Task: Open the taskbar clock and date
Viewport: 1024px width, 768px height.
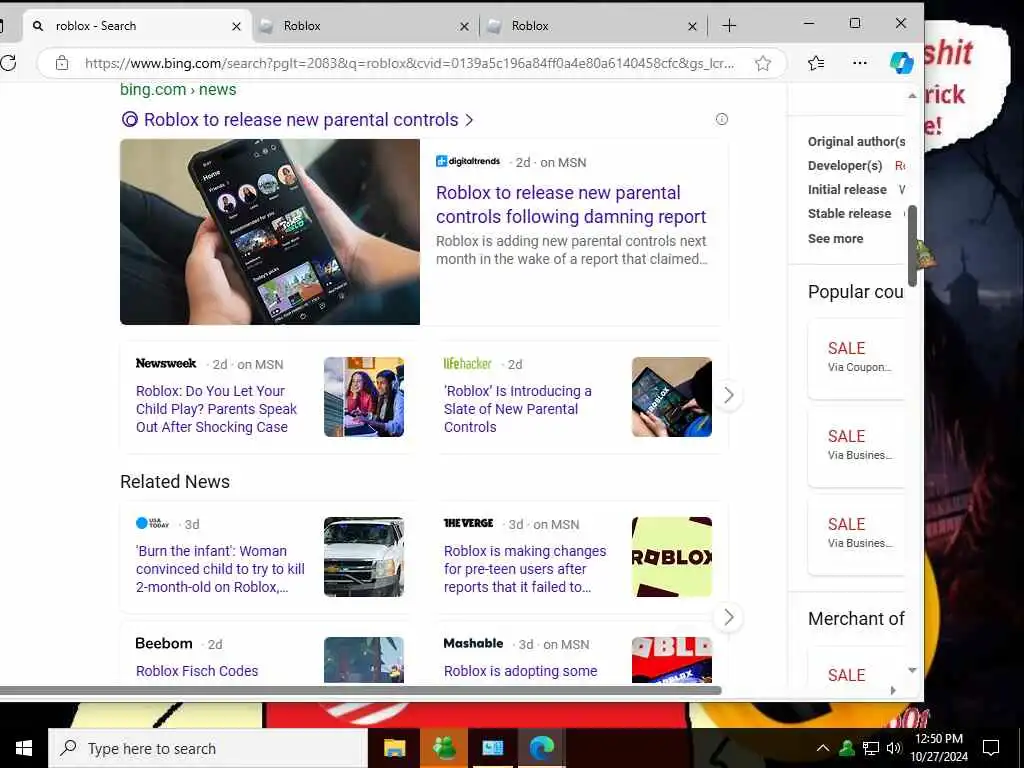Action: pos(938,748)
